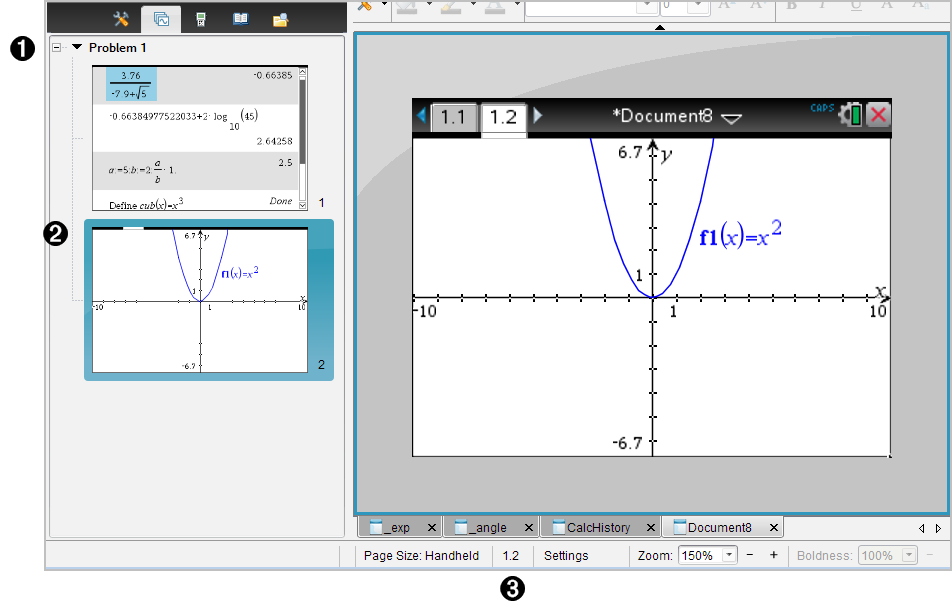This screenshot has width=952, height=611.
Task: Open the Document Tools panel icon
Action: [122, 18]
